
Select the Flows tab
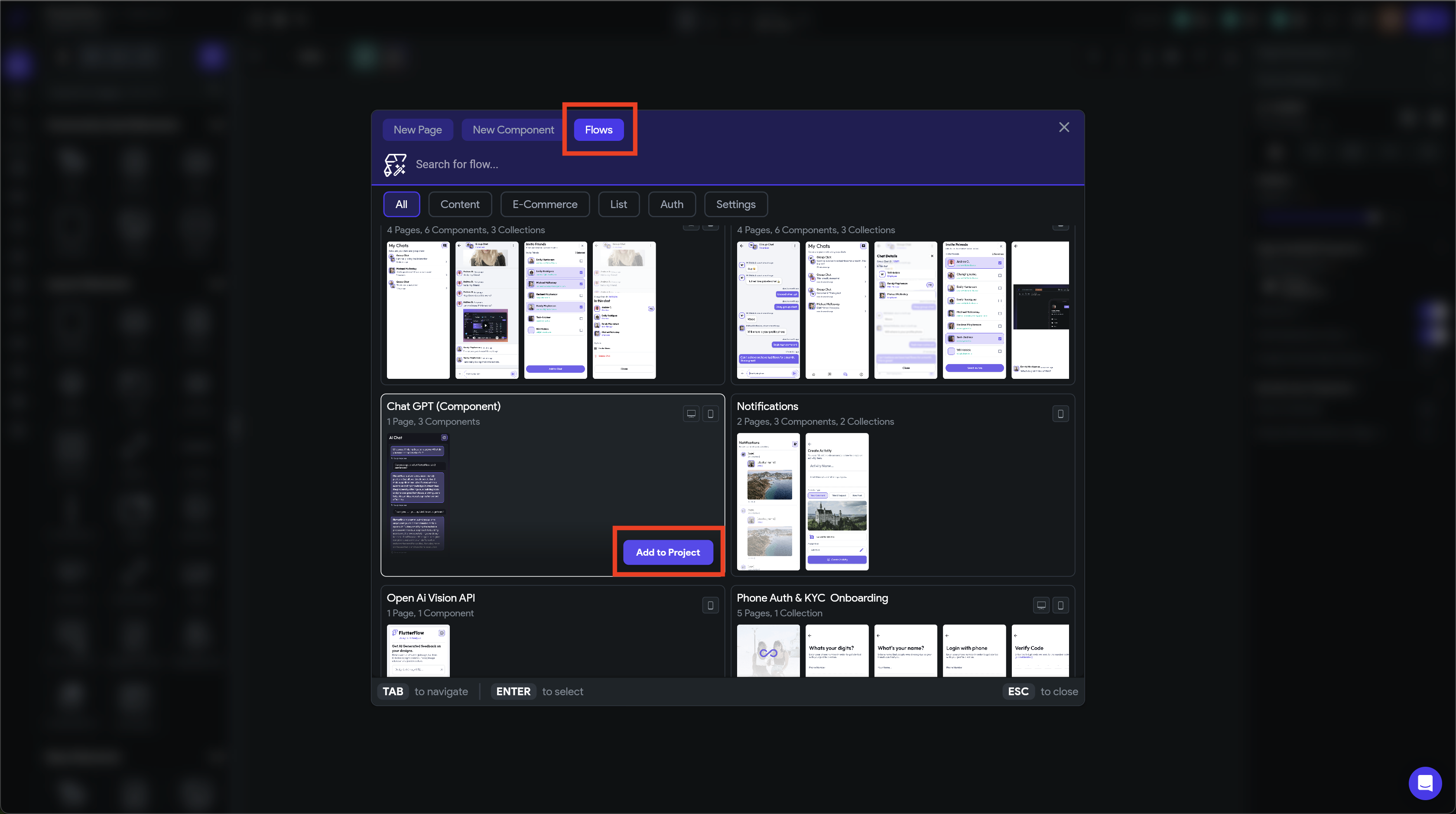(598, 130)
